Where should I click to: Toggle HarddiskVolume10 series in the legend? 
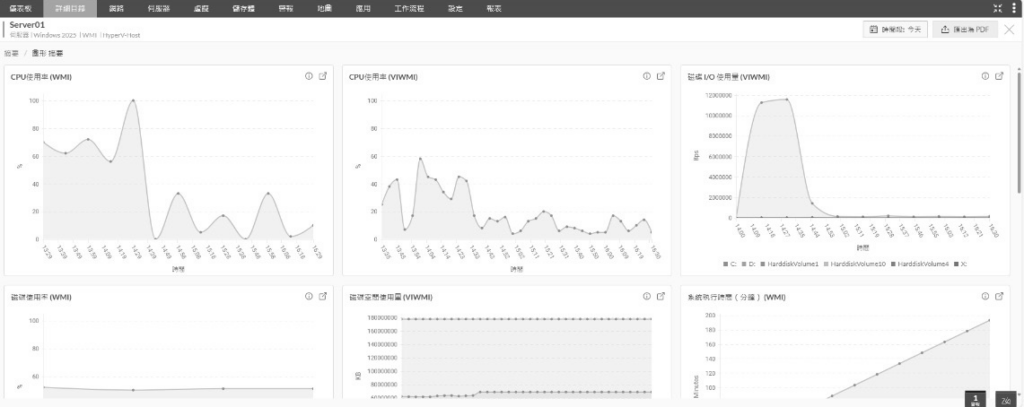pyautogui.click(x=855, y=264)
